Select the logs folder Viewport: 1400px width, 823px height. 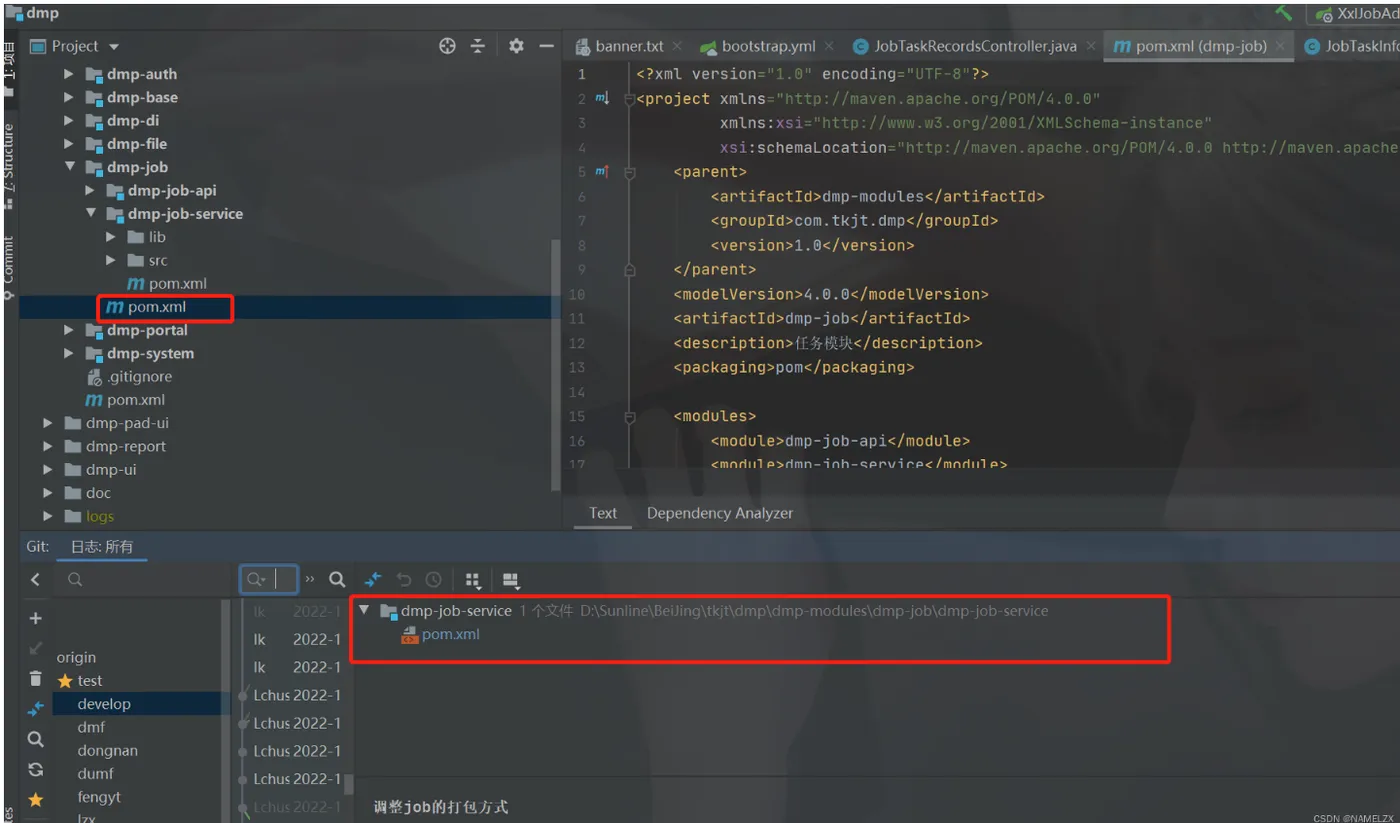point(89,516)
